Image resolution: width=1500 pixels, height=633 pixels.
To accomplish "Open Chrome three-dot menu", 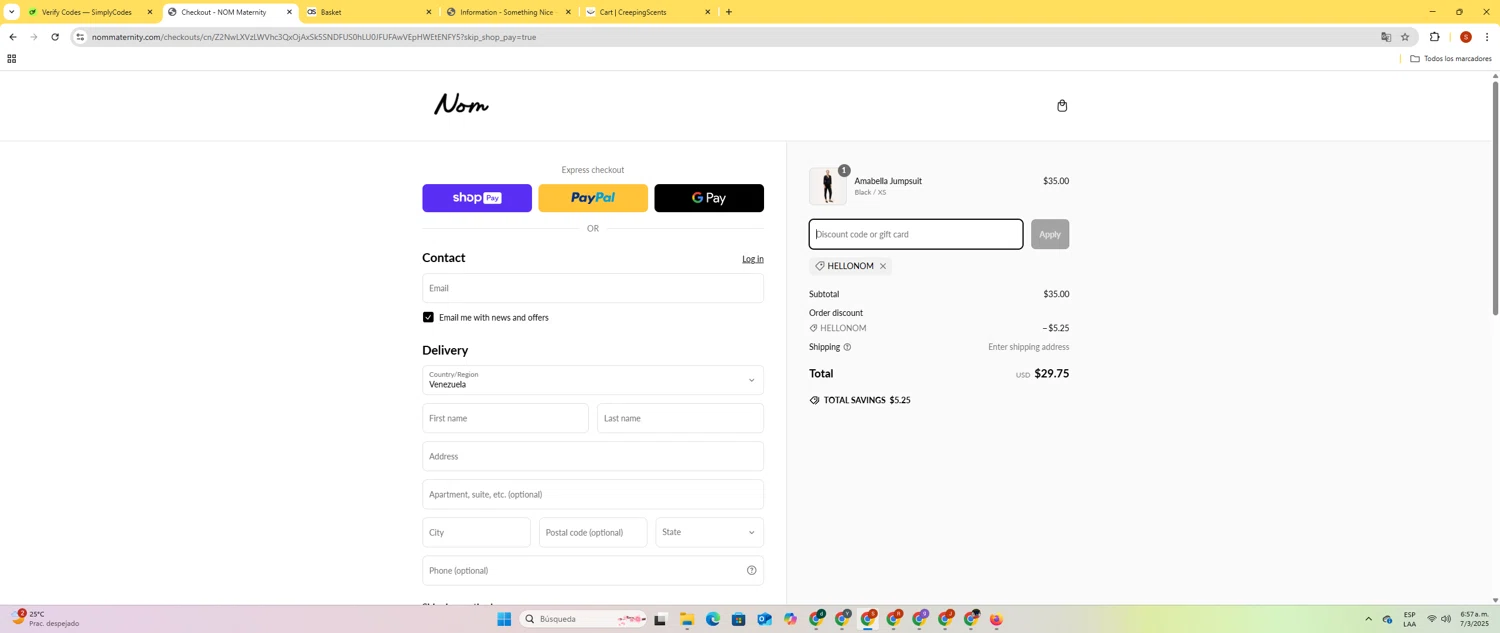I will coord(1487,37).
